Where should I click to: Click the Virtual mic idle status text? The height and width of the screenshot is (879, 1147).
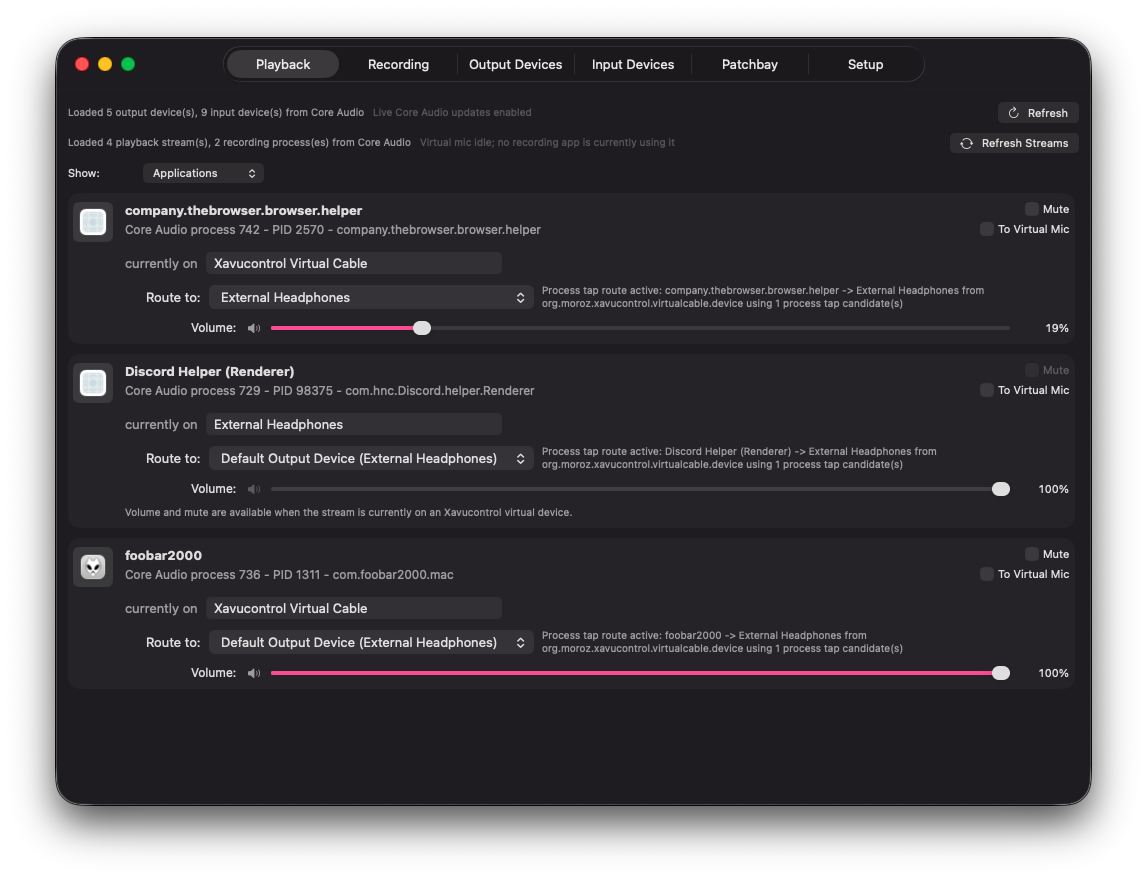coord(547,143)
